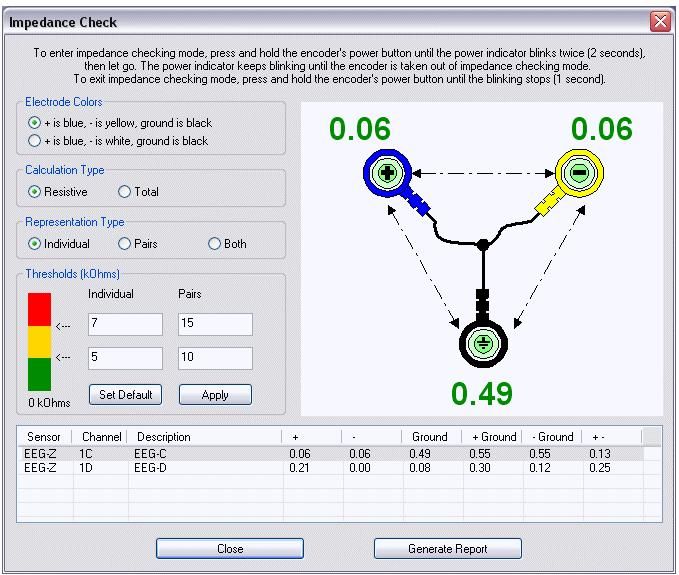Select Pairs representation type
The width and height of the screenshot is (679, 575).
[x=125, y=244]
